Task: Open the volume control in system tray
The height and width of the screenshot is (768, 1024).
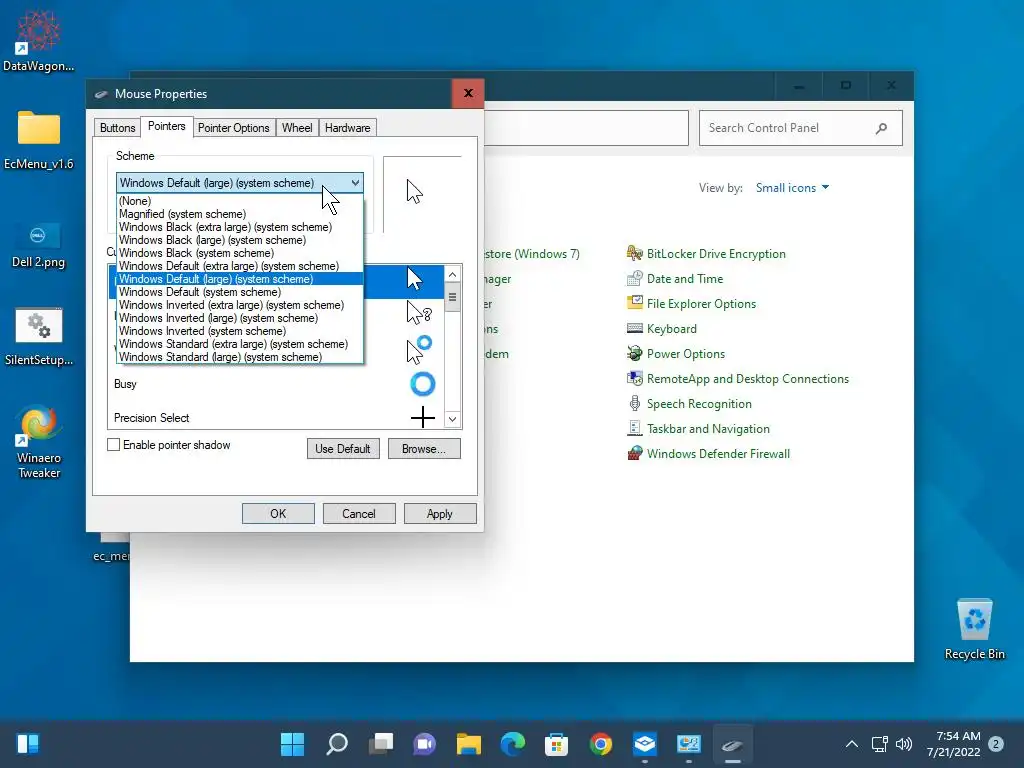Action: (904, 744)
